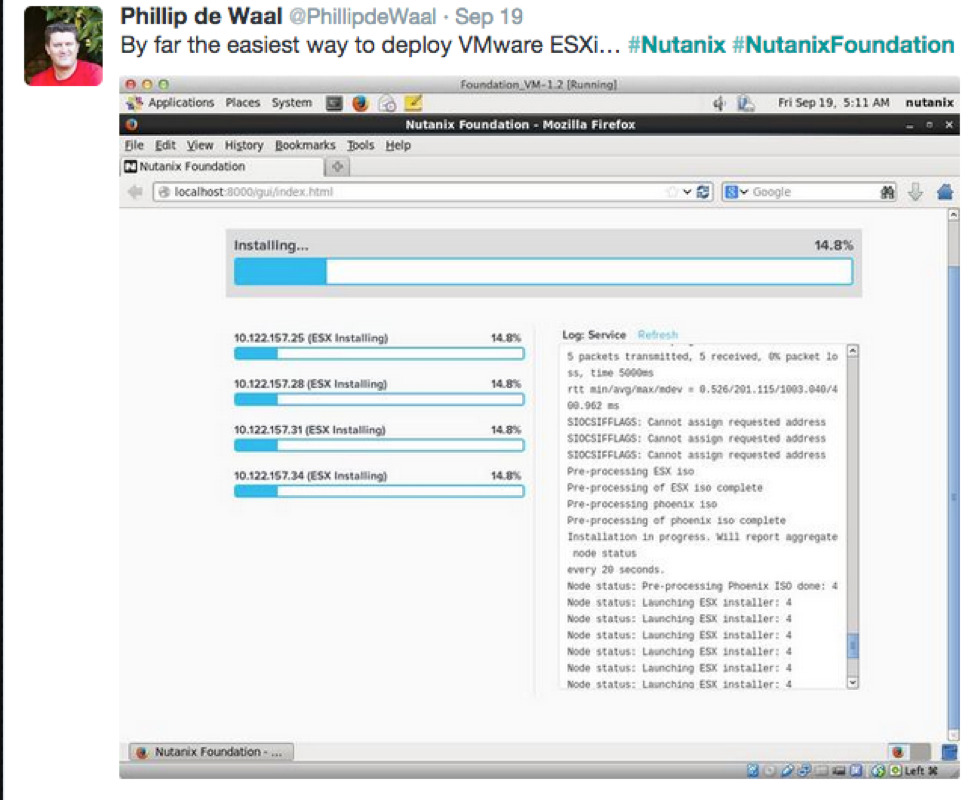Open the #NutanixFoundation hashtag link
The image size is (975, 800).
pyautogui.click(x=843, y=45)
